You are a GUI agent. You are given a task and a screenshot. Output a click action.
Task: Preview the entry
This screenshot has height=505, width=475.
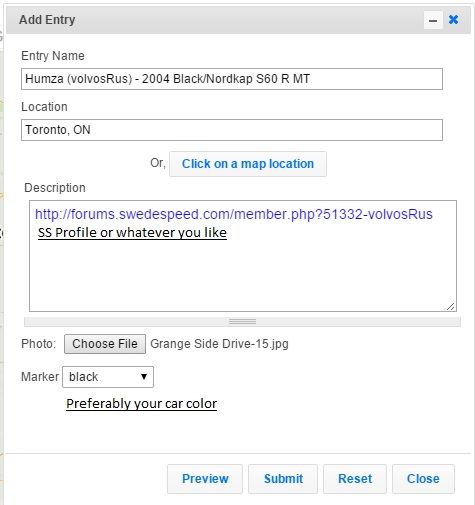pyautogui.click(x=205, y=479)
